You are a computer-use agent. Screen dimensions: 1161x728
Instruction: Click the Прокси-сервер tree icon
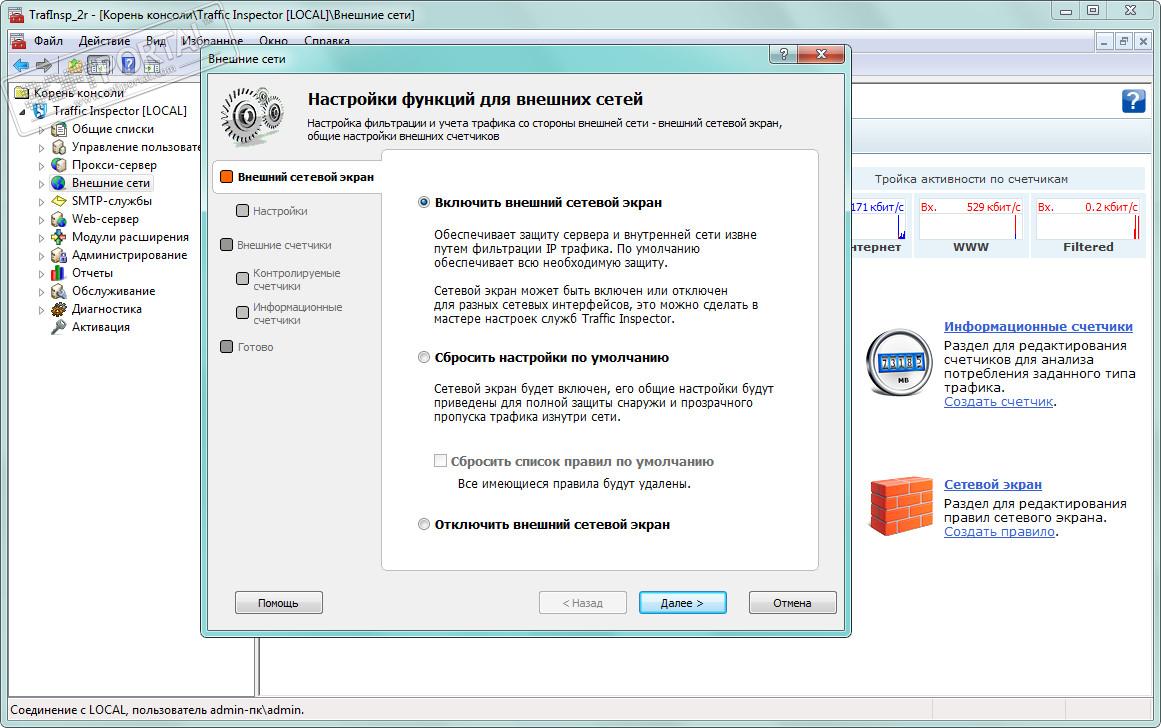[x=58, y=164]
